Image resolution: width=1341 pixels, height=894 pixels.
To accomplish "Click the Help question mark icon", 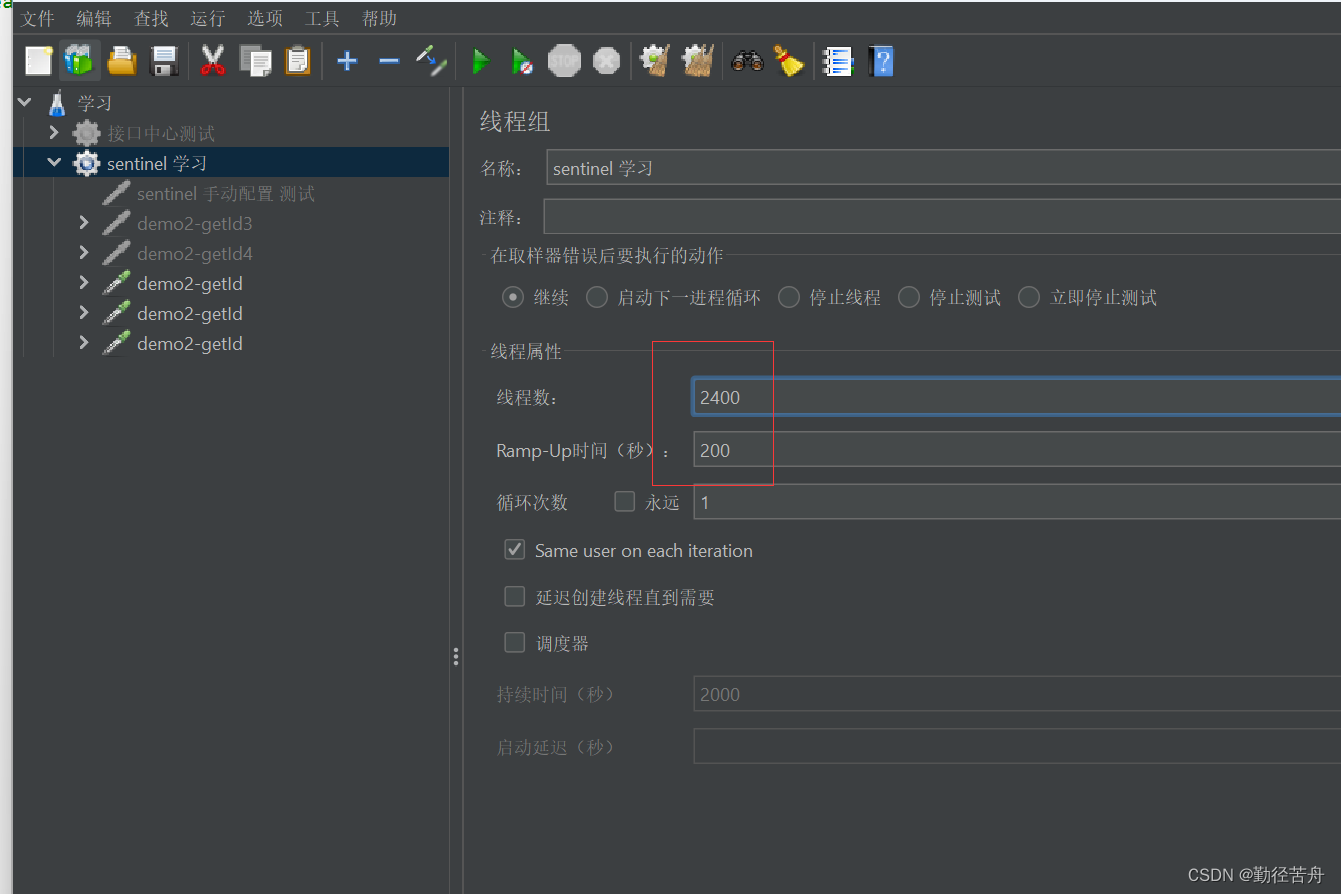I will [880, 61].
